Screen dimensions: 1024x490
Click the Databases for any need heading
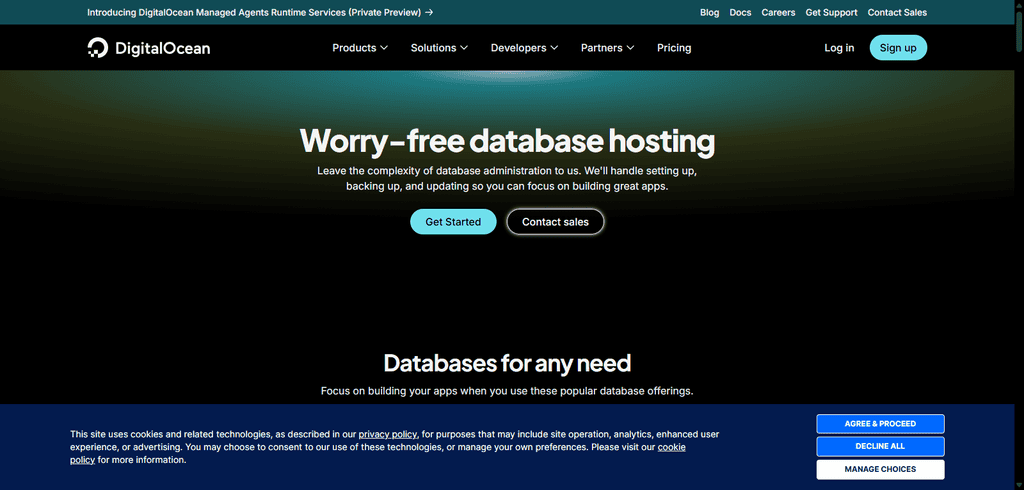pyautogui.click(x=507, y=363)
